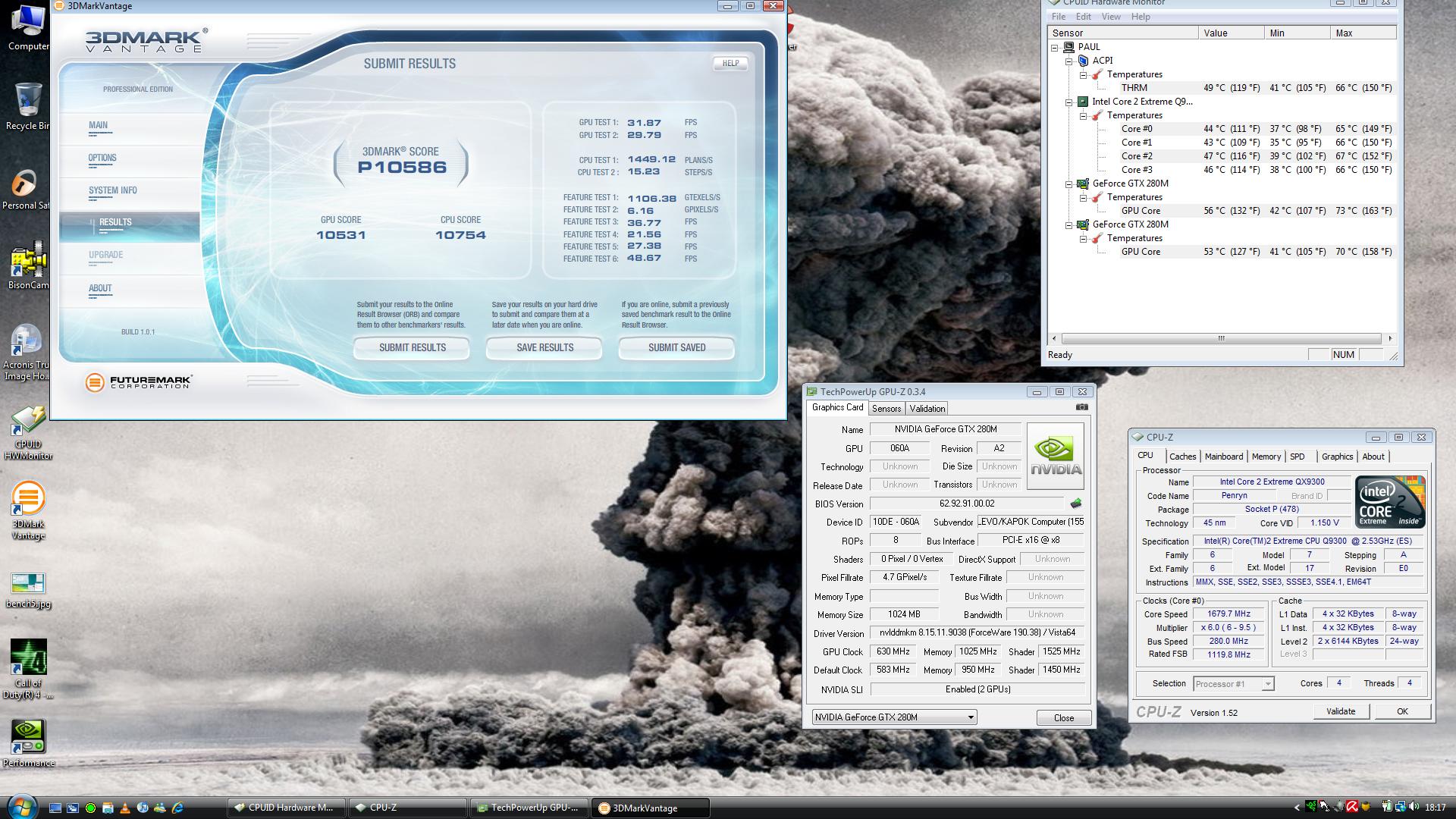The width and height of the screenshot is (1456, 819).
Task: Open the NVIDIA Performance desktop shortcut
Action: click(28, 743)
